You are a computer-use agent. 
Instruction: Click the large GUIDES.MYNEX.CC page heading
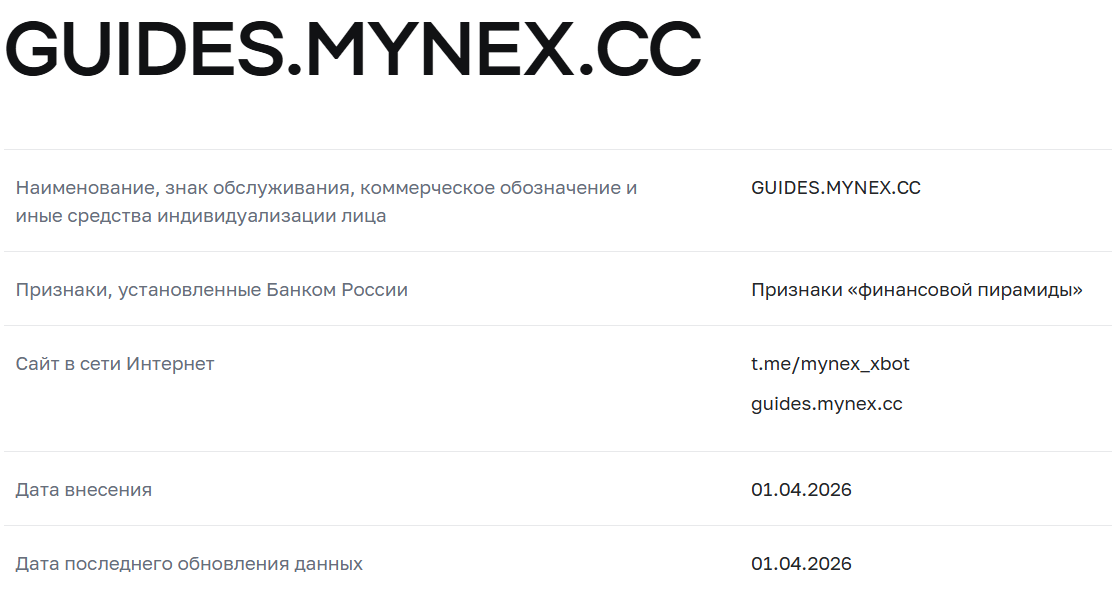tap(352, 50)
